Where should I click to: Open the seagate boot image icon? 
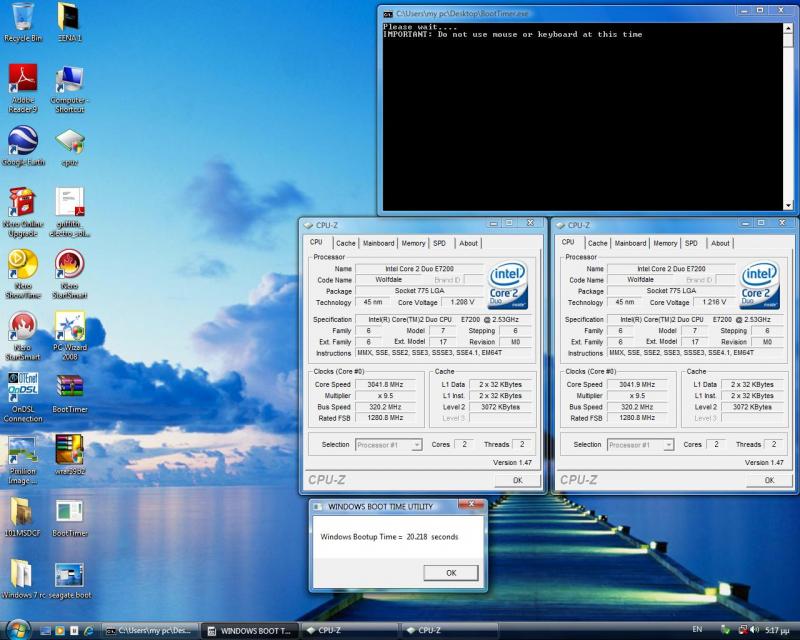tap(69, 580)
